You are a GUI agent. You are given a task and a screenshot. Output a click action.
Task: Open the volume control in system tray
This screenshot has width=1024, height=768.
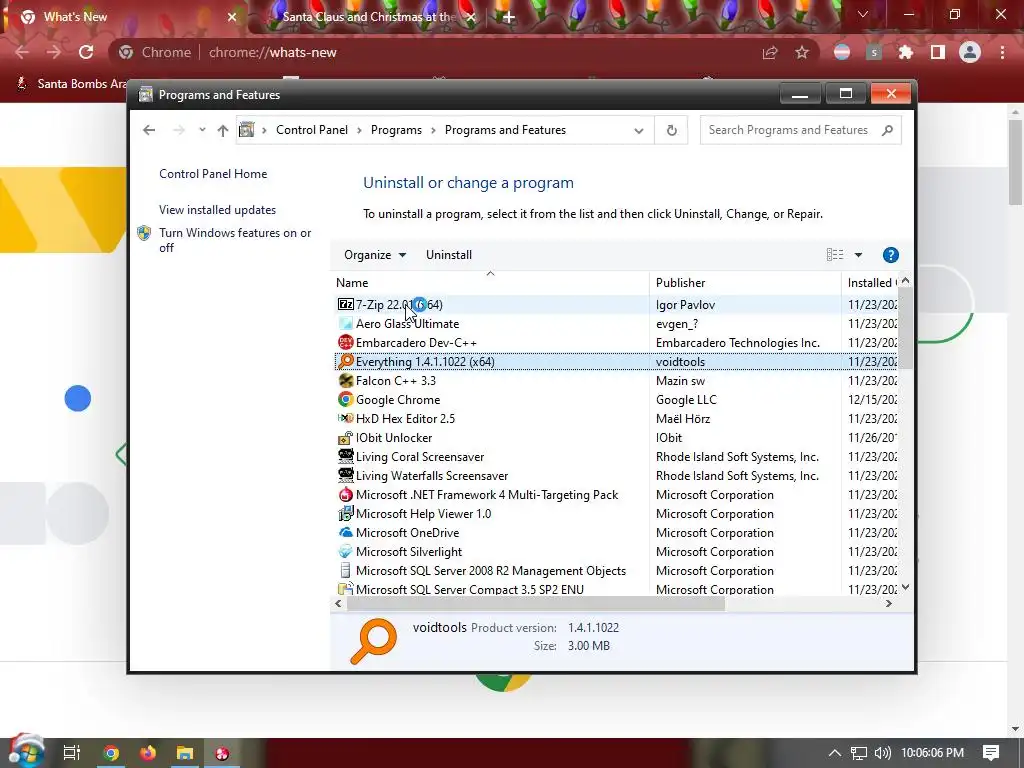tap(882, 753)
